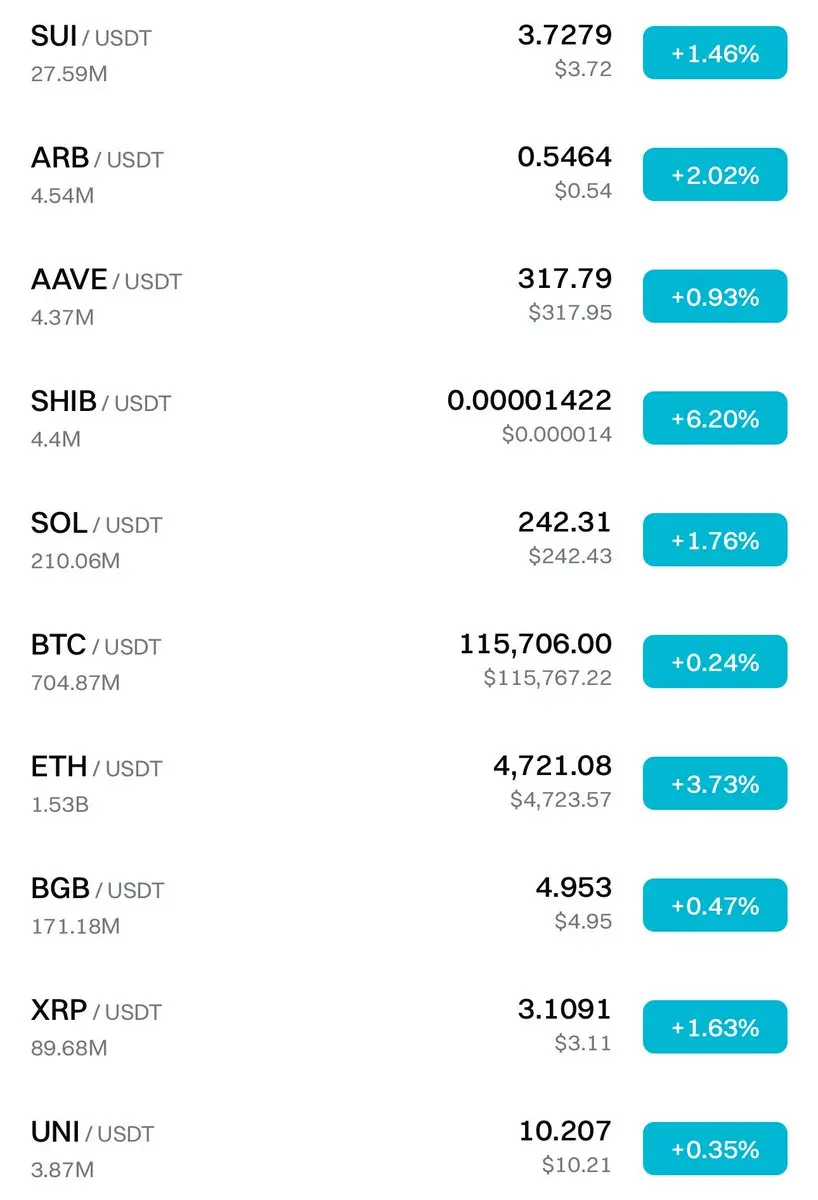Open the SHIB / USDT listing
This screenshot has height=1200, width=818.
point(409,418)
